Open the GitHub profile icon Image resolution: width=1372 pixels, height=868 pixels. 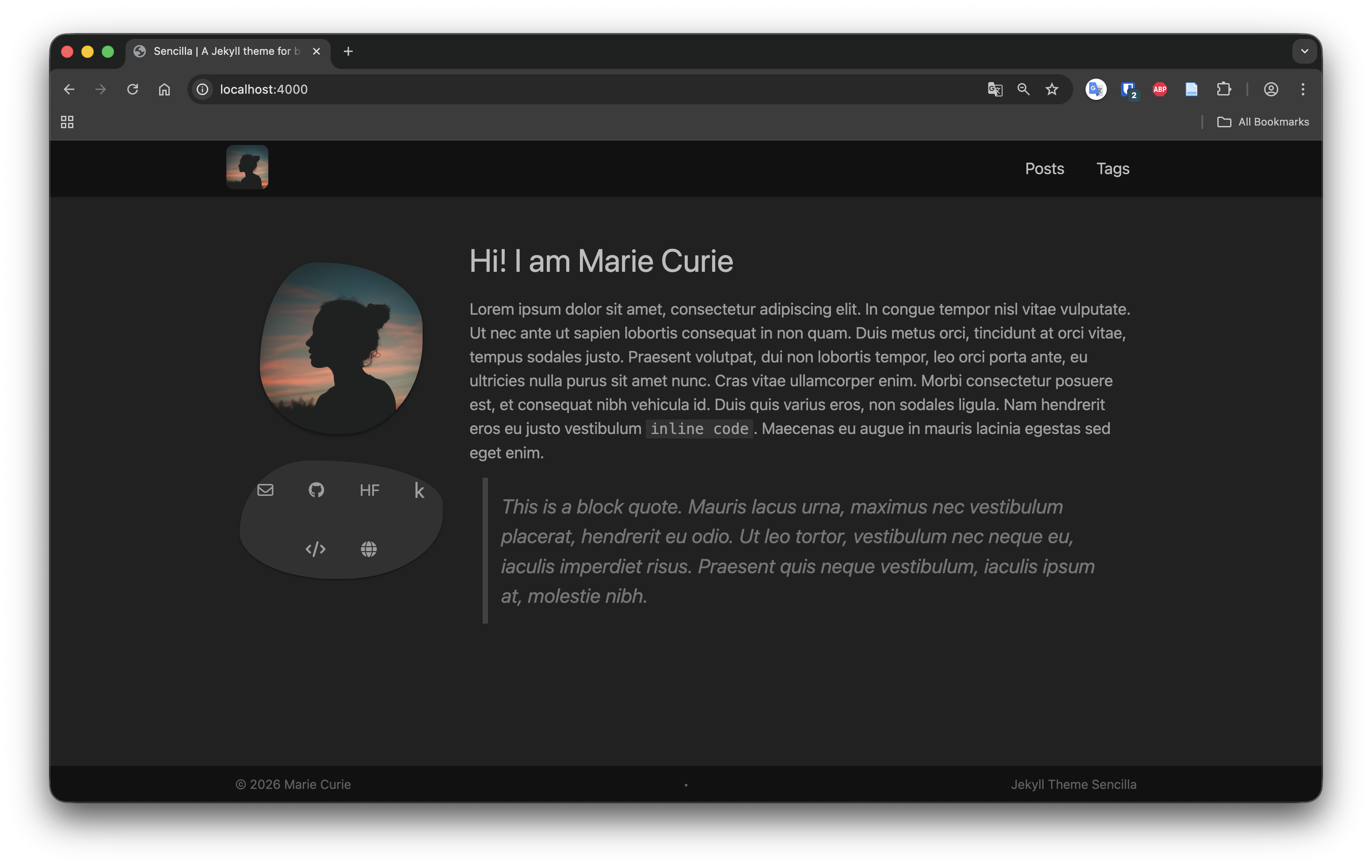316,490
